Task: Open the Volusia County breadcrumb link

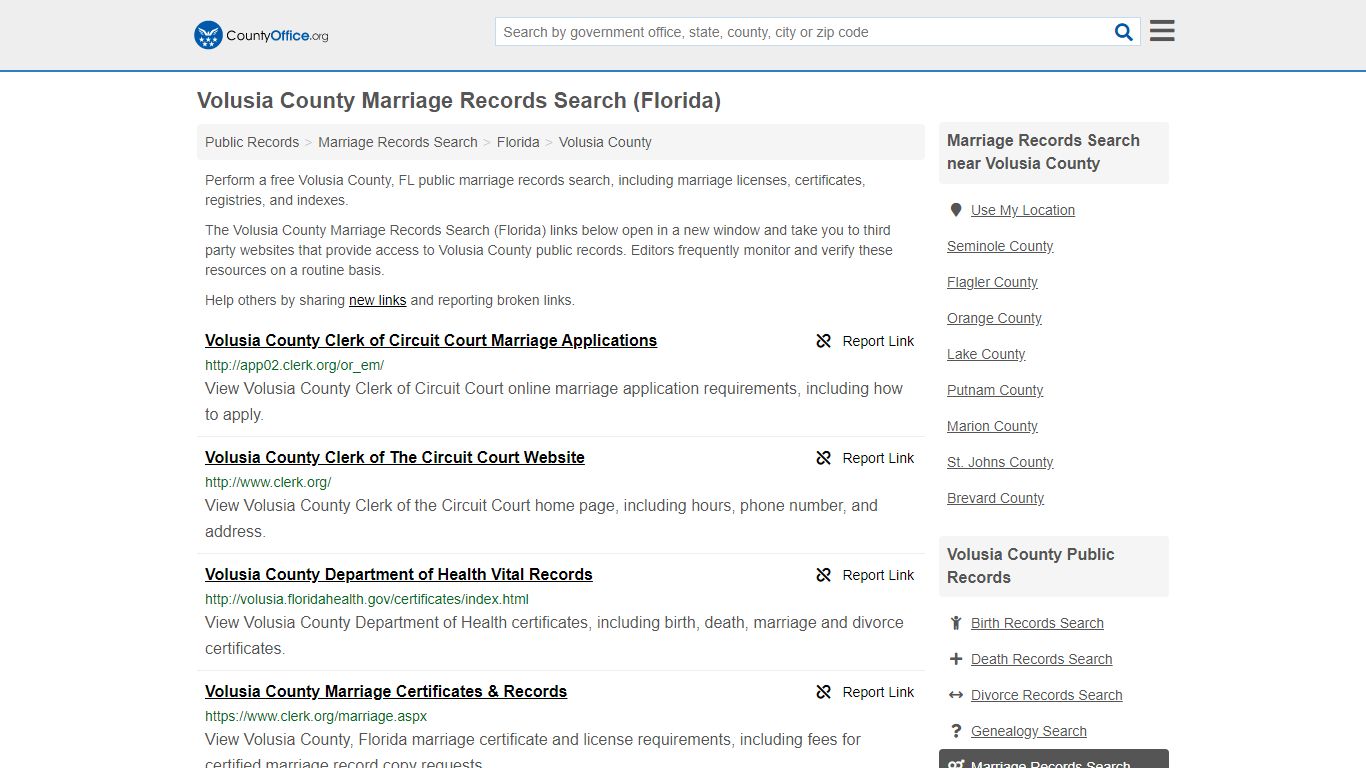Action: point(605,142)
